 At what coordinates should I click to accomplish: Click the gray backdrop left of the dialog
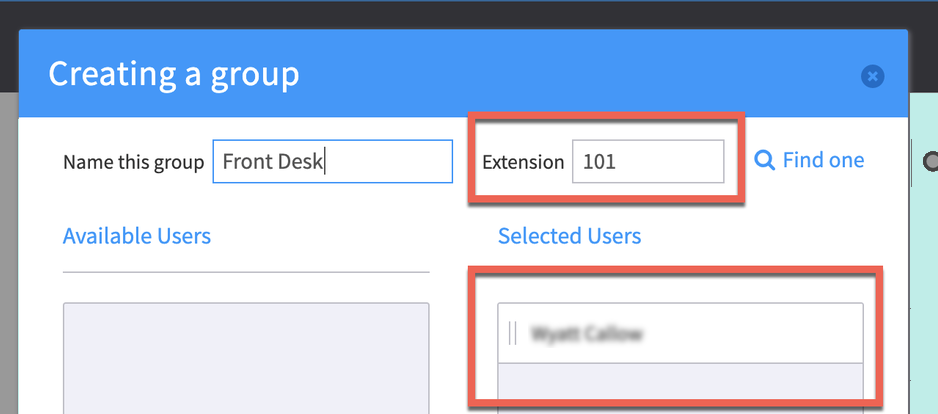tap(9, 250)
